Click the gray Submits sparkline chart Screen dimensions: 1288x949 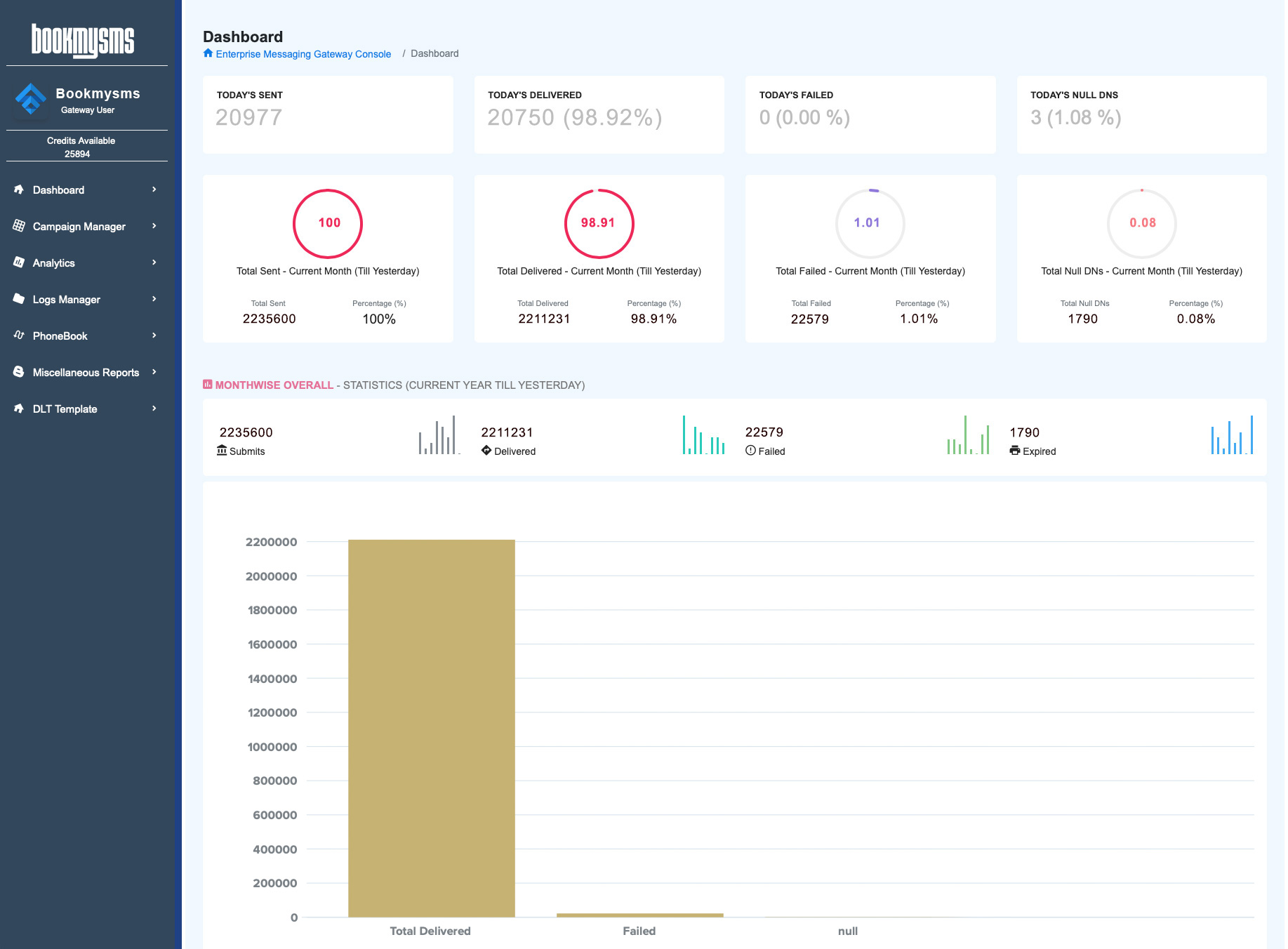(x=439, y=434)
